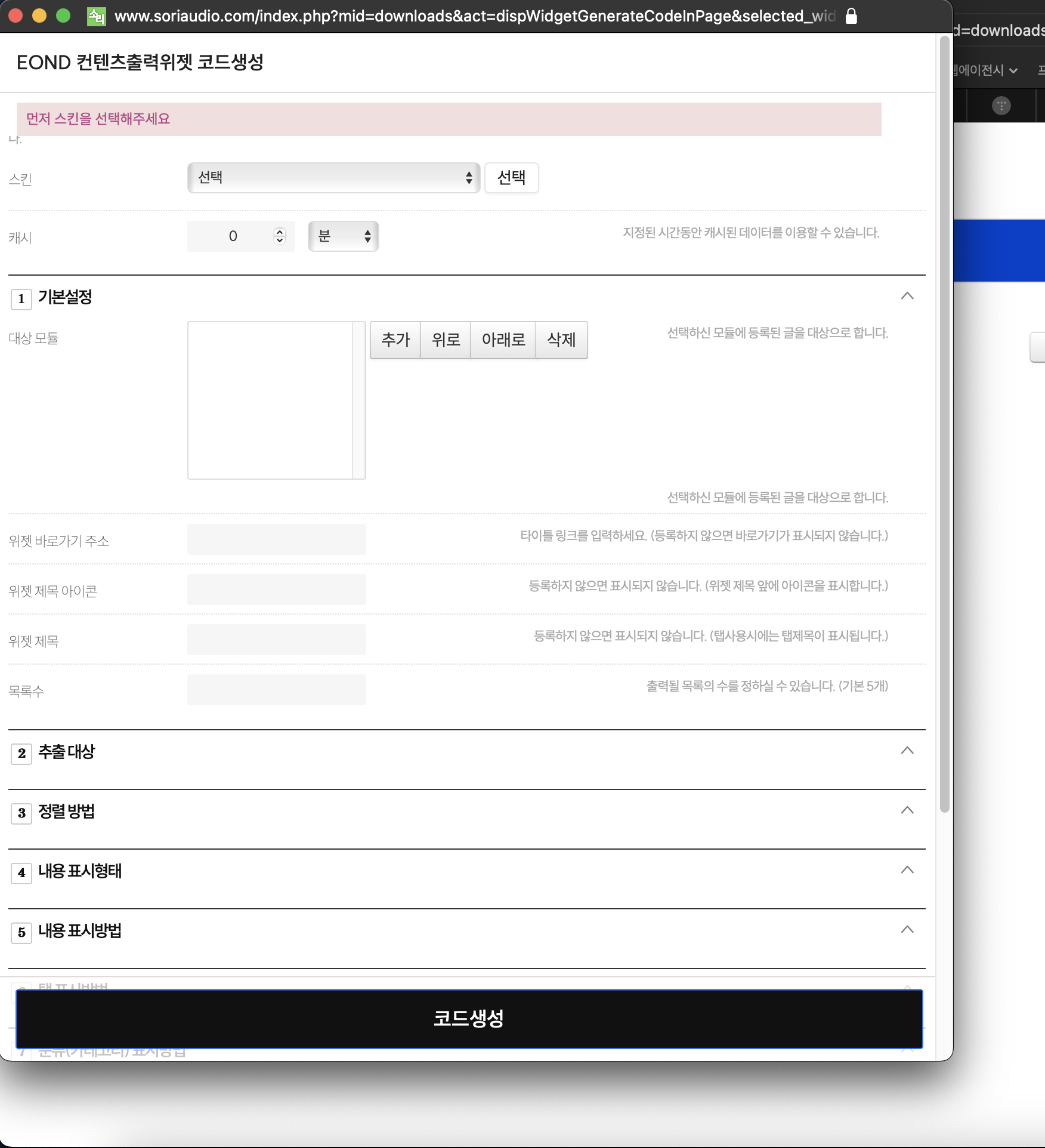
Task: Click the blue banner in background window
Action: [999, 251]
